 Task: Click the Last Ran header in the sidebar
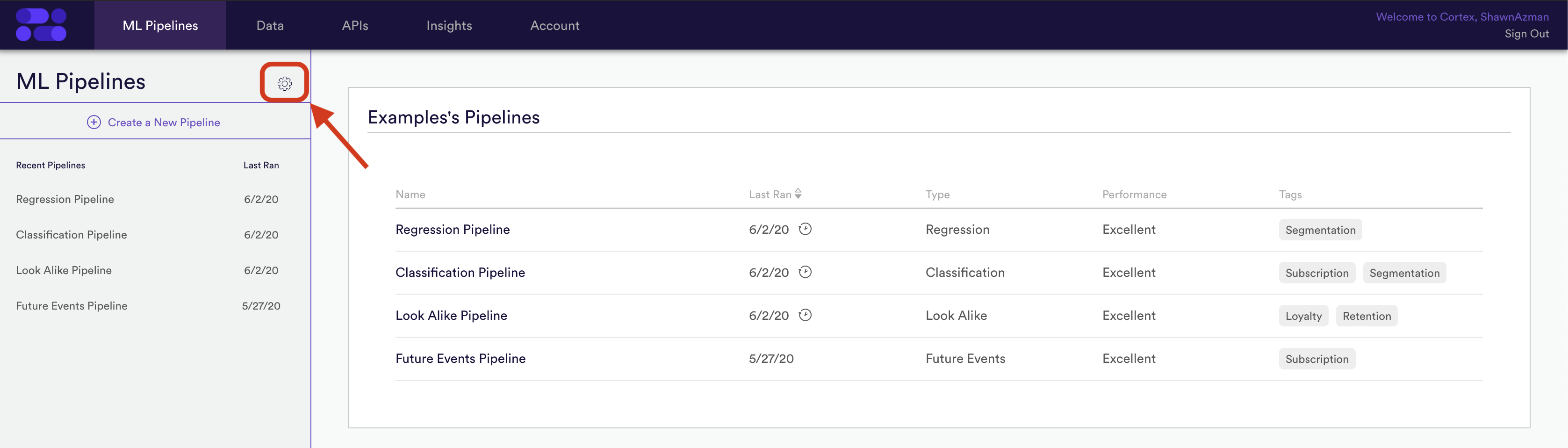coord(261,165)
